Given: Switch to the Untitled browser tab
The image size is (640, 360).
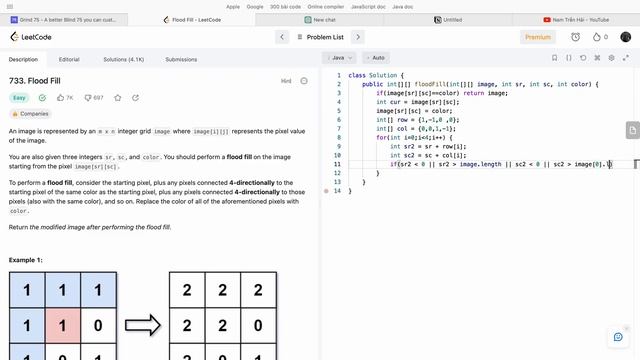Looking at the screenshot, I should click(x=448, y=20).
